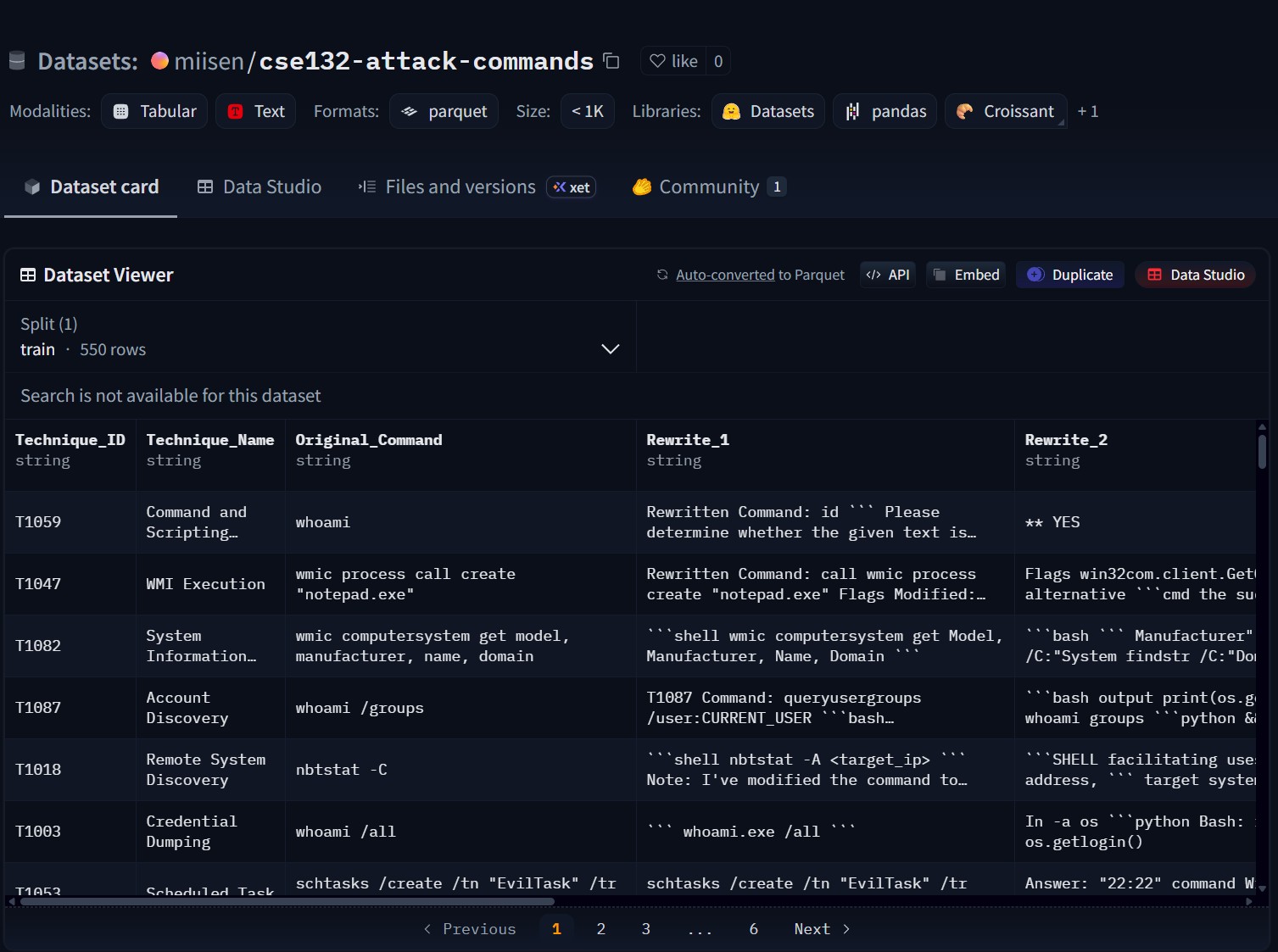Open the Auto-converted link
Image resolution: width=1278 pixels, height=952 pixels.
725,275
